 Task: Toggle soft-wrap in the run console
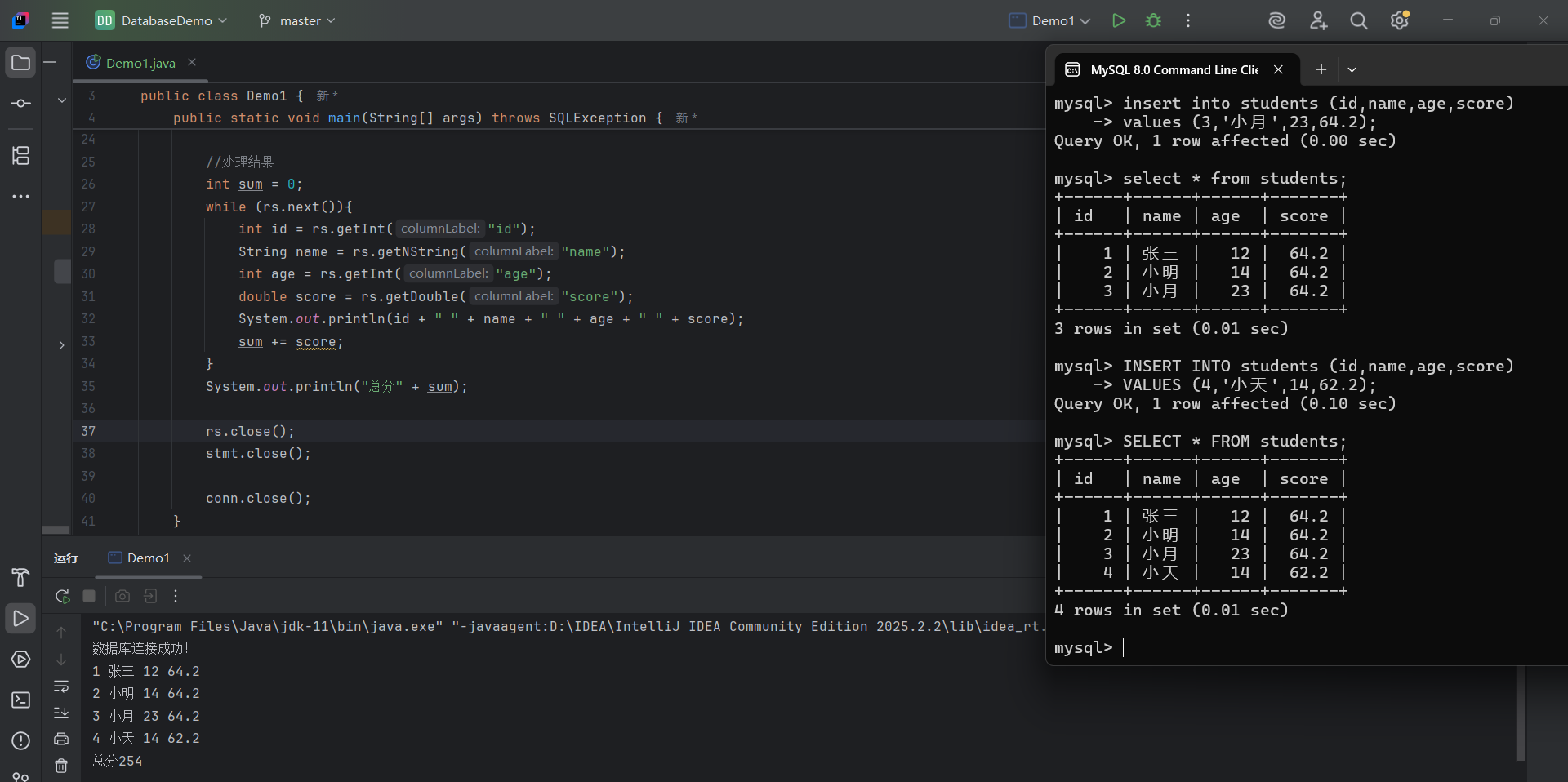(61, 686)
